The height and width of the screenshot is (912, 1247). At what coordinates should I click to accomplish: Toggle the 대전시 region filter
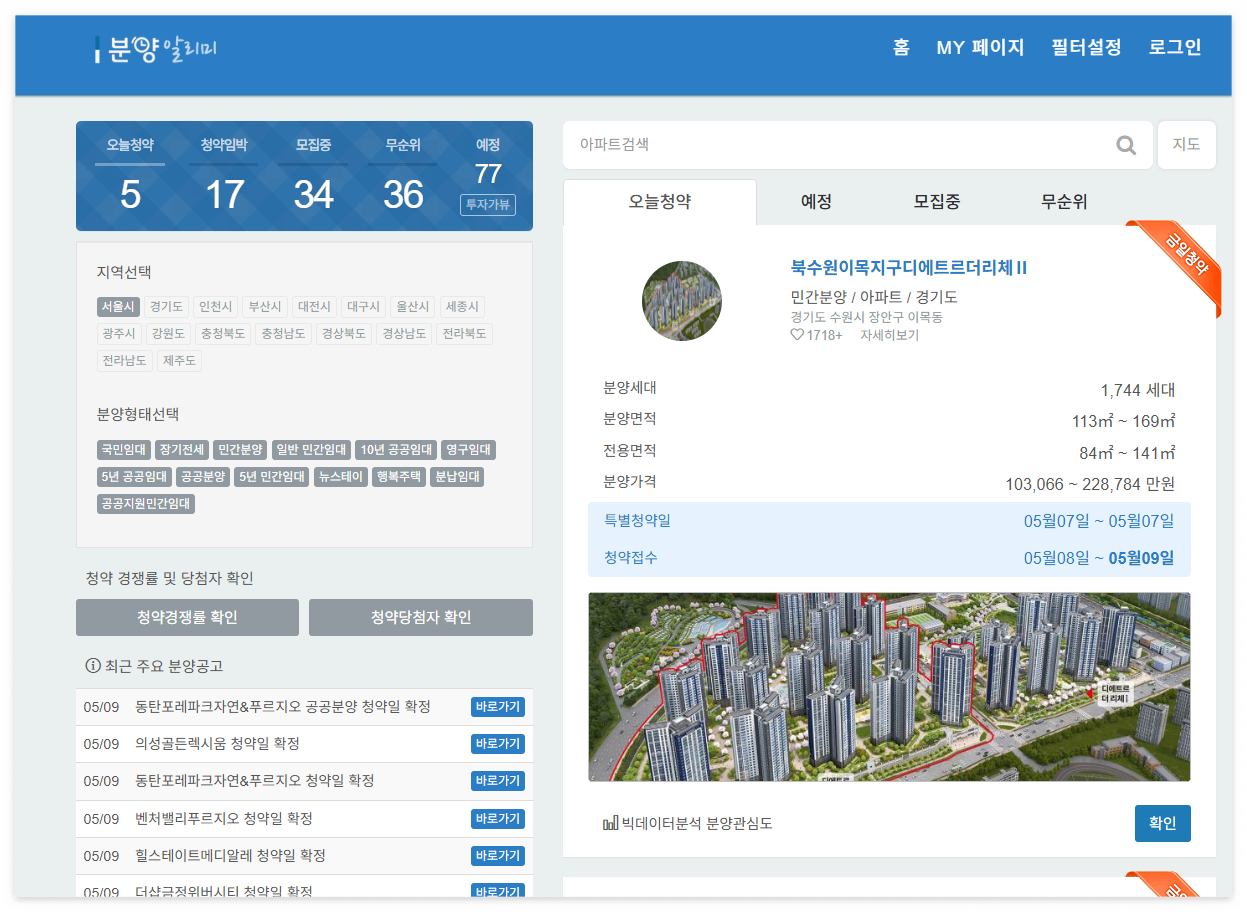tap(314, 307)
